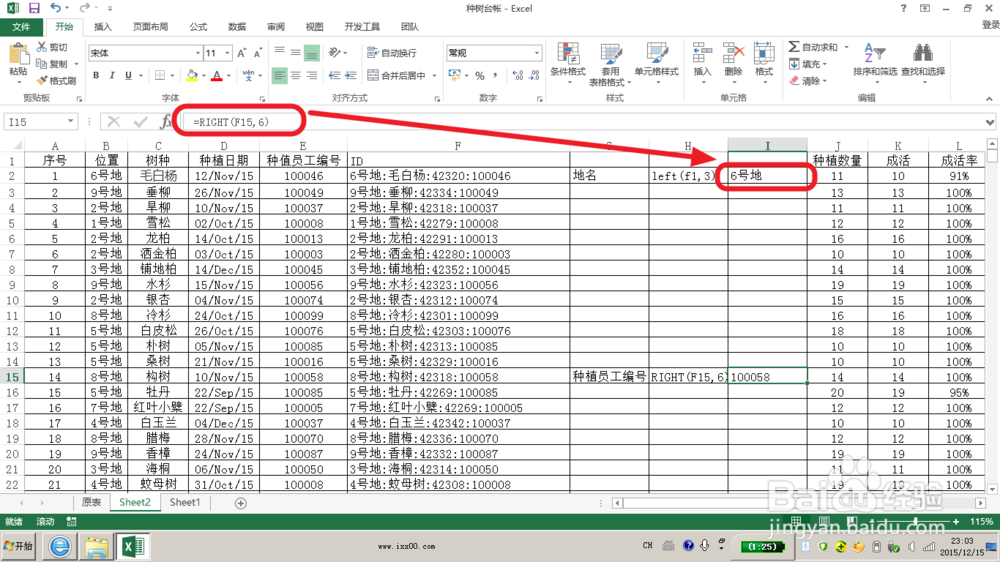The height and width of the screenshot is (562, 1000).
Task: Cancel formula entry with X button
Action: point(114,121)
